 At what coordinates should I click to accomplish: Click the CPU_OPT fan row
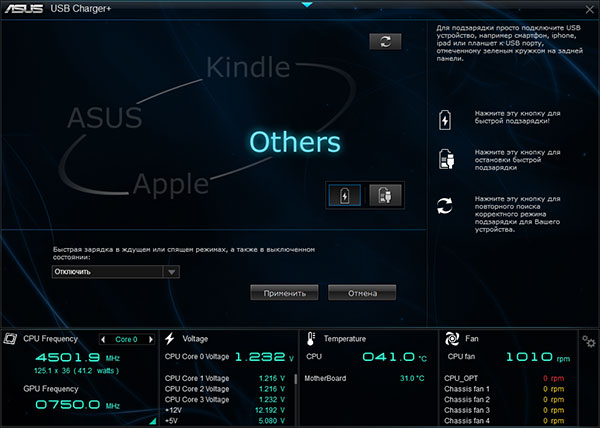pyautogui.click(x=504, y=378)
